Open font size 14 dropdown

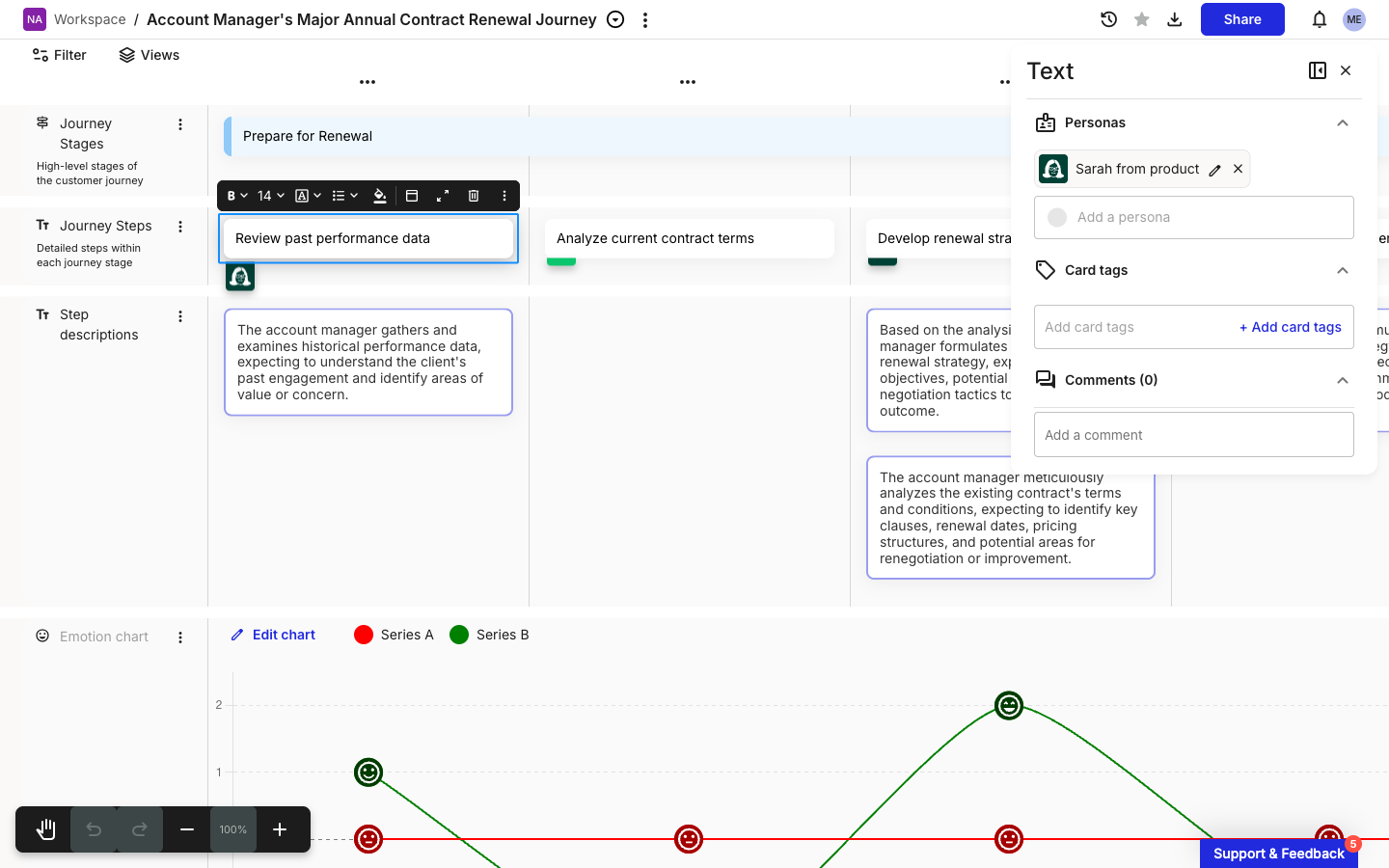(271, 196)
